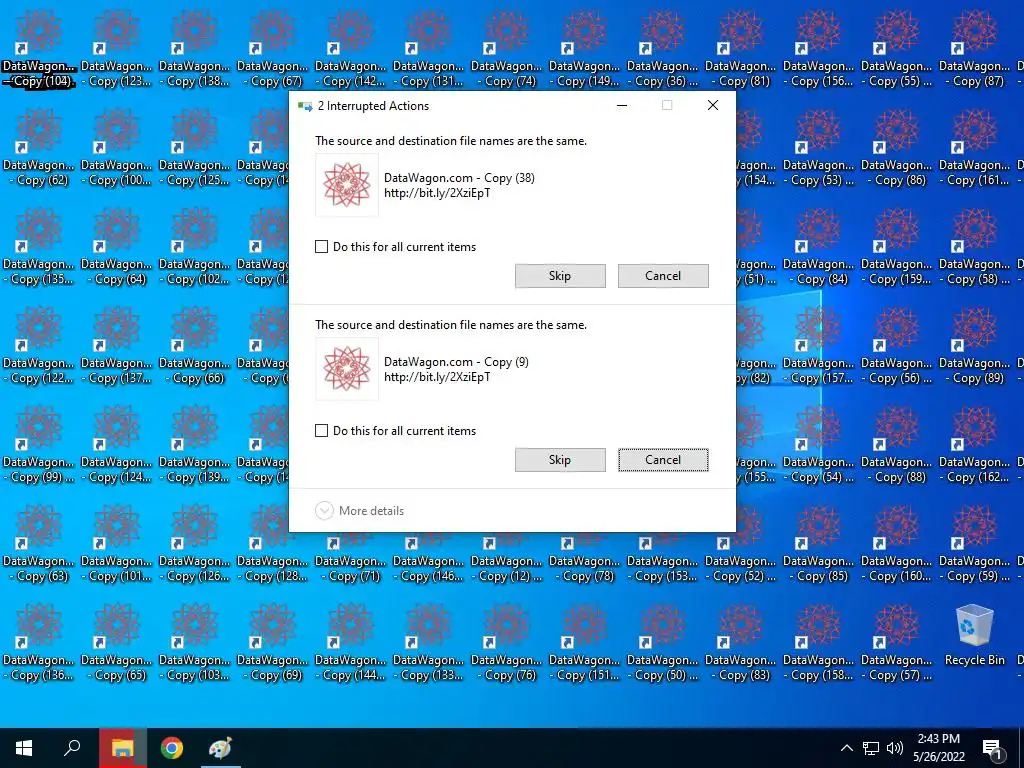This screenshot has height=768, width=1024.
Task: Skip the Copy (9) conflict
Action: pyautogui.click(x=560, y=460)
